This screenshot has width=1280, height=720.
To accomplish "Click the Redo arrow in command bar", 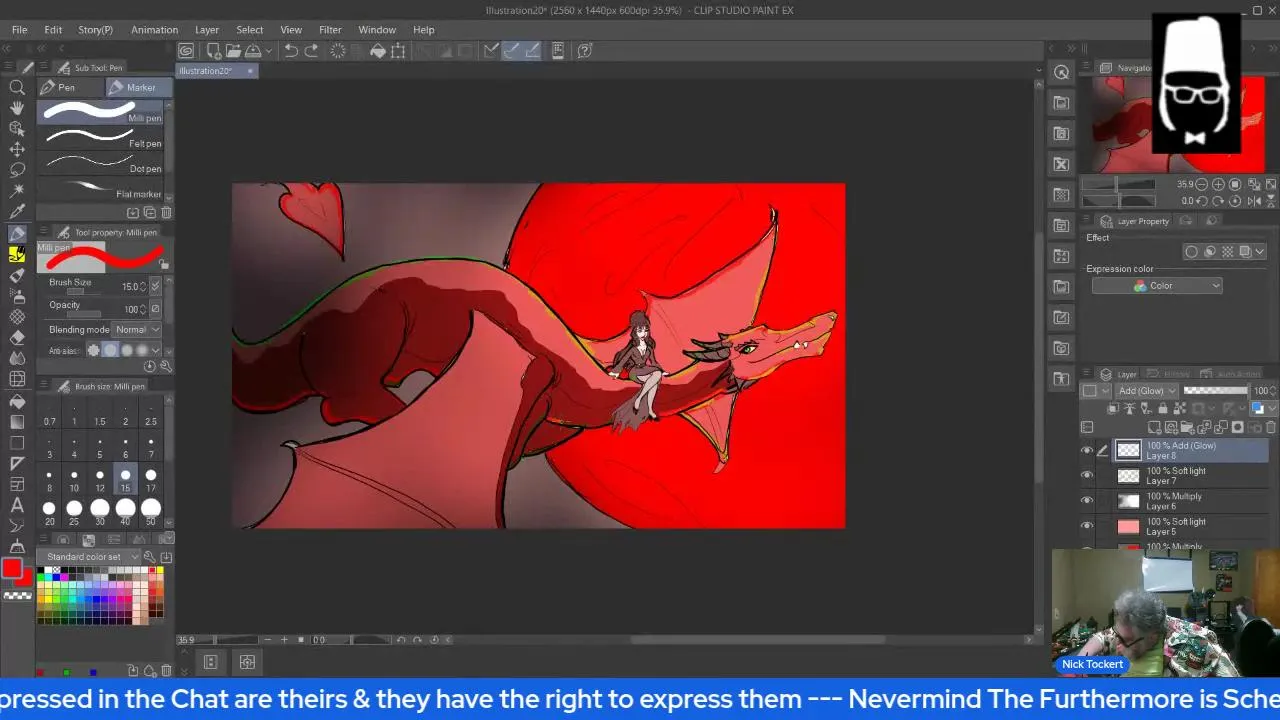I will tap(311, 50).
